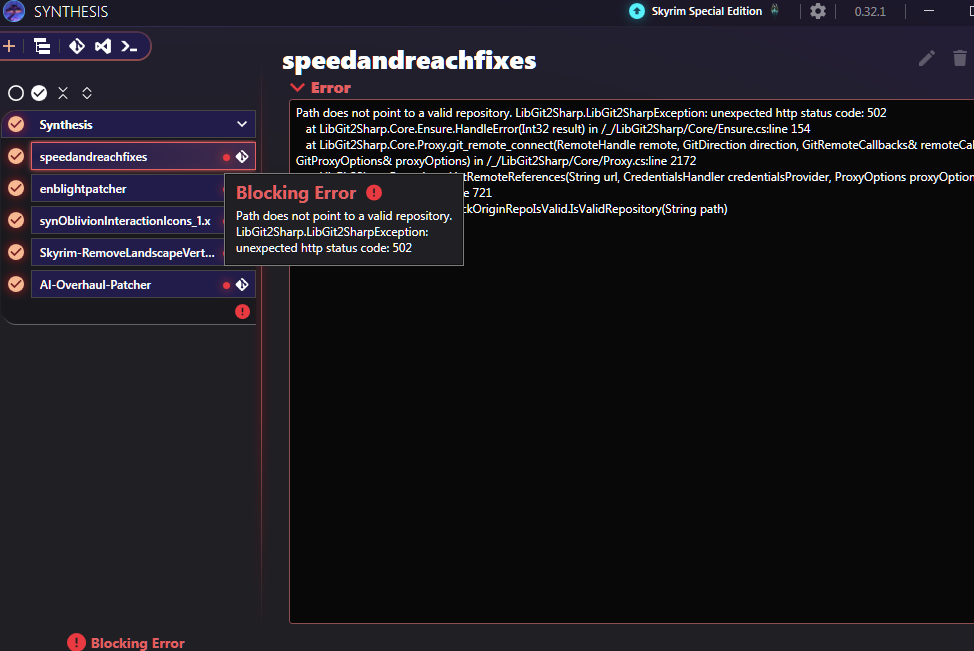
Task: Click git icon on speedandreachfixes row
Action: 242,157
